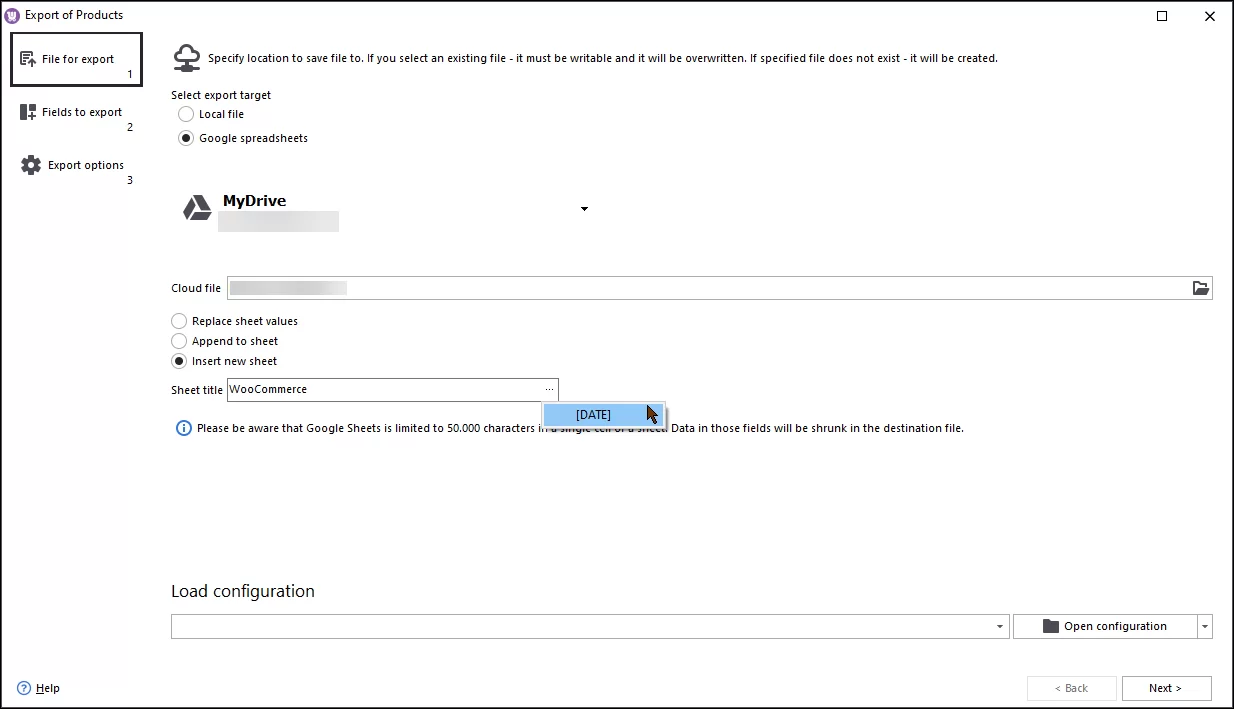Click the cloud upload icon above the instructions
The height and width of the screenshot is (709, 1234).
[x=187, y=58]
